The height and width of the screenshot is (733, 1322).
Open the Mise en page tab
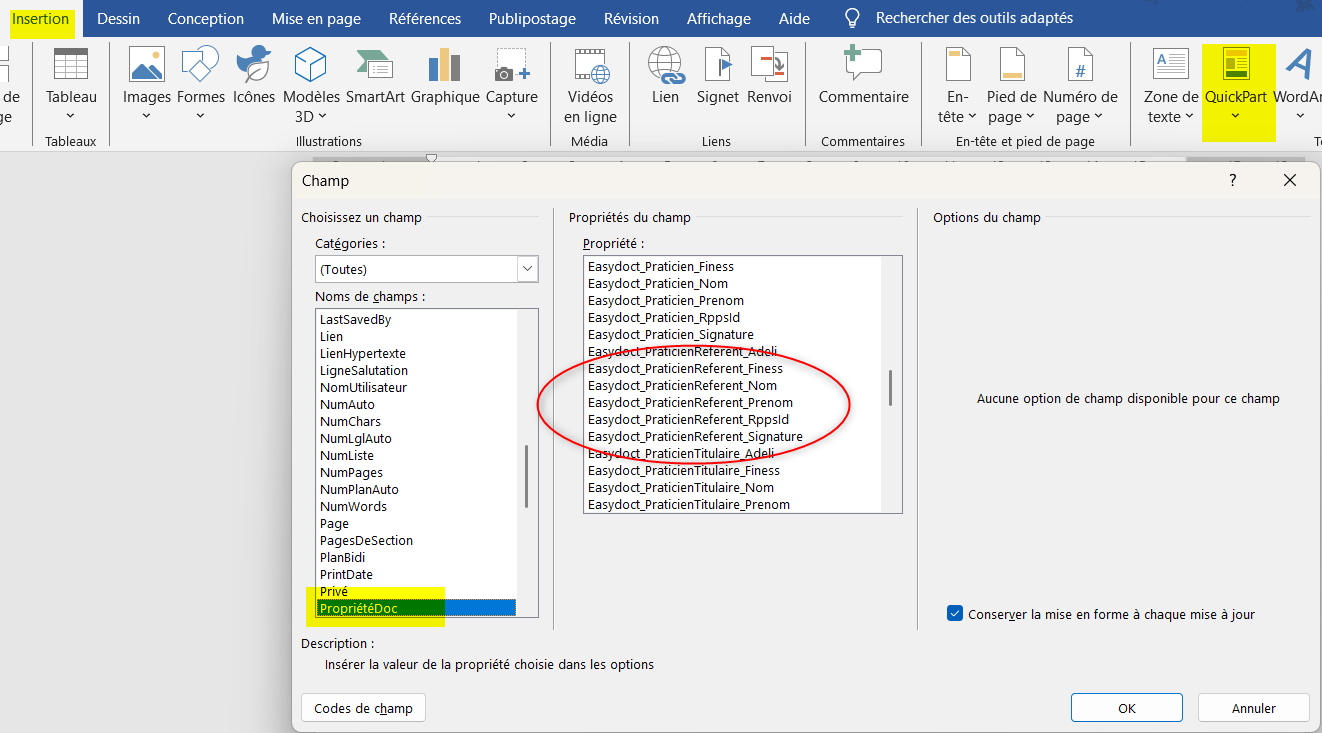point(316,19)
